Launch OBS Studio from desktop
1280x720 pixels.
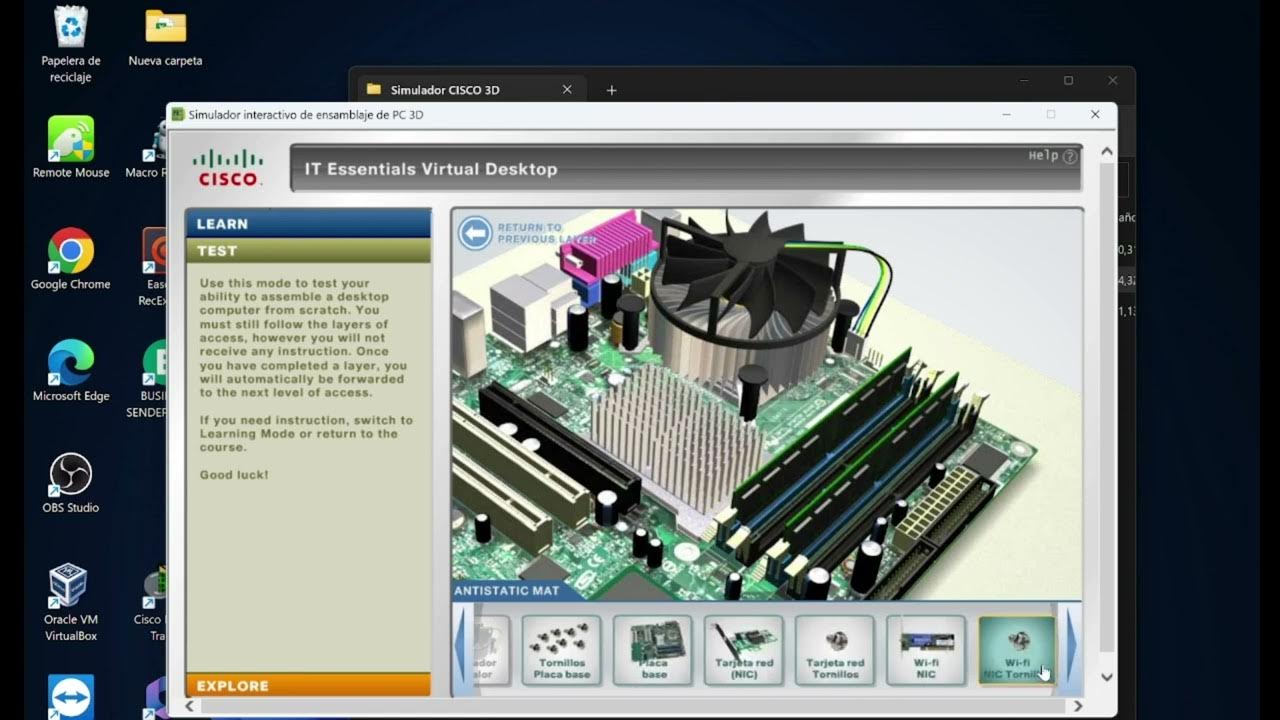point(71,484)
